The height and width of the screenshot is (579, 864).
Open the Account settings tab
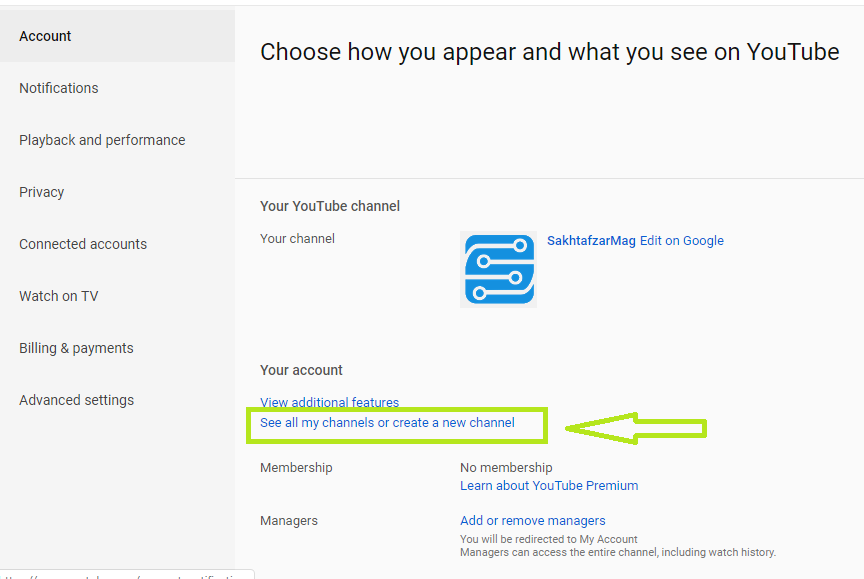(46, 36)
